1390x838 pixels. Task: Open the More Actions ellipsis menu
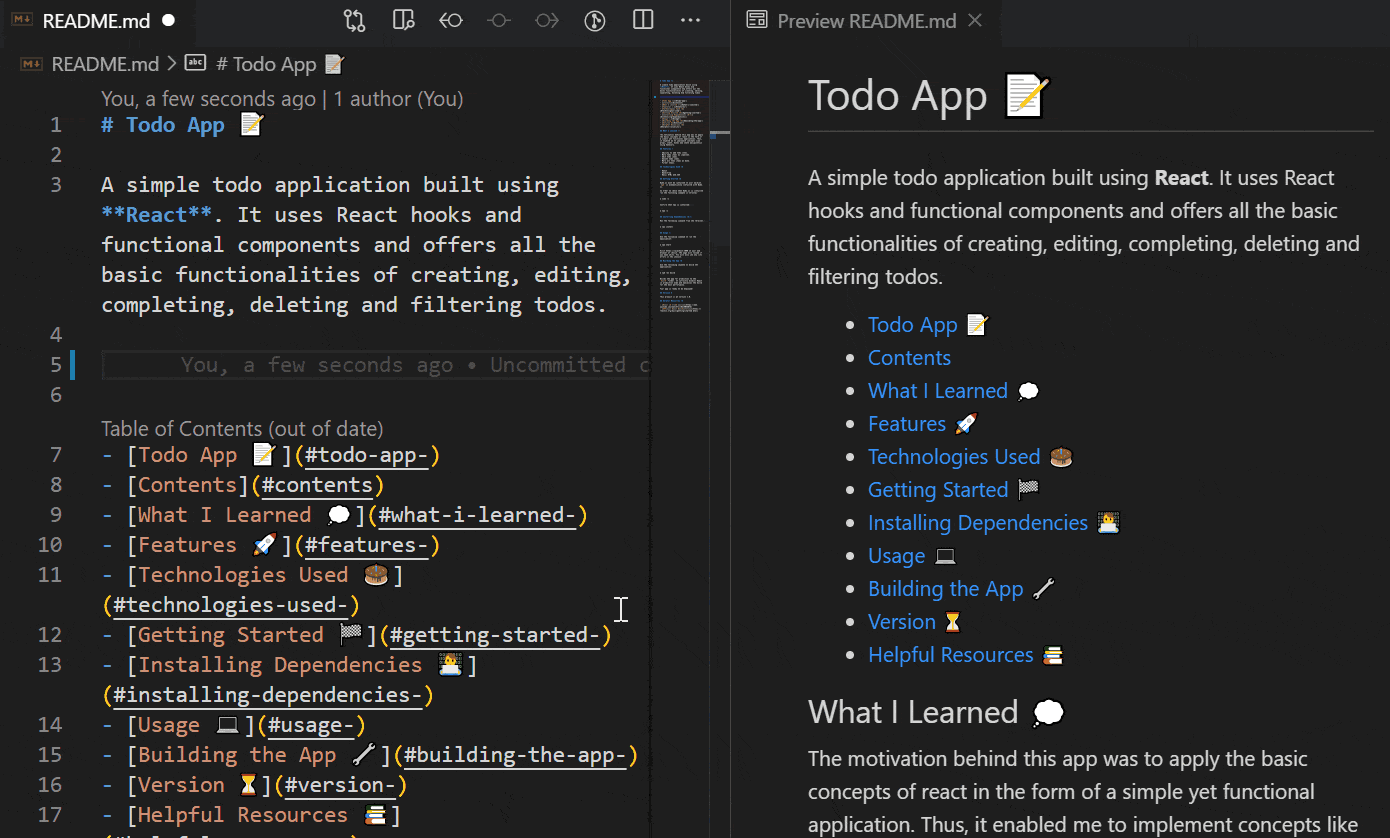(x=690, y=20)
